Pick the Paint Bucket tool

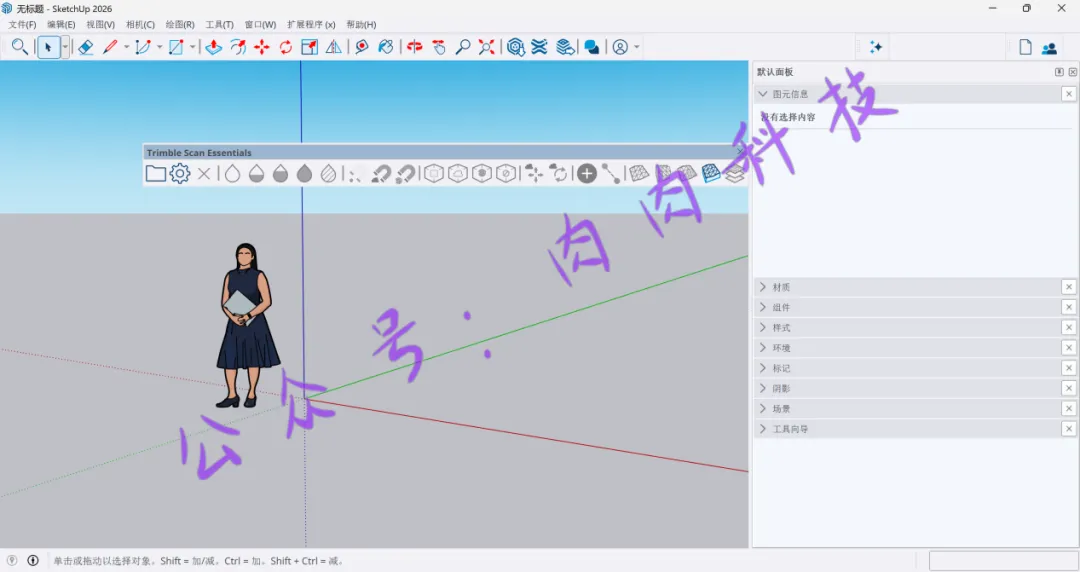(386, 47)
